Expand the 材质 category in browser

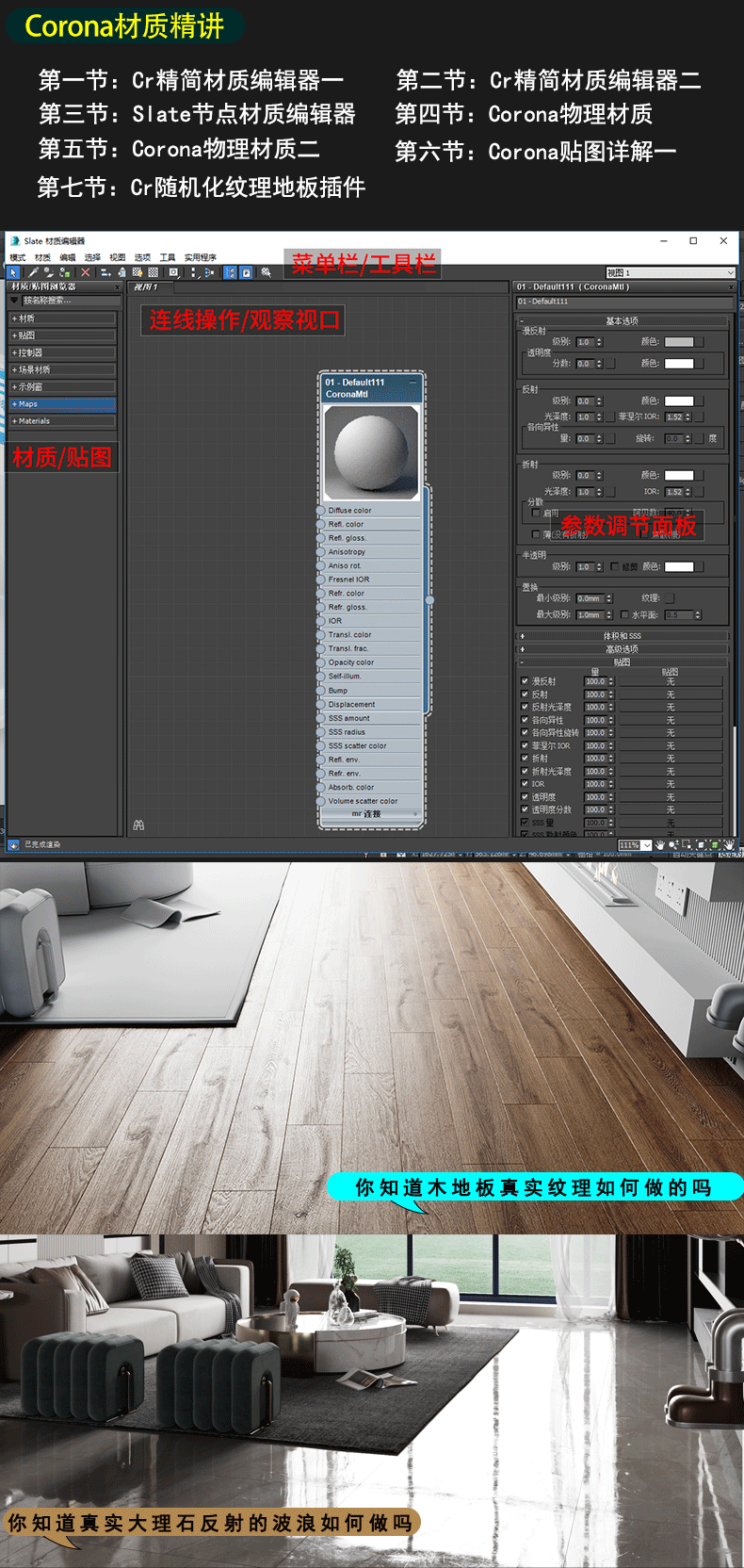point(62,318)
